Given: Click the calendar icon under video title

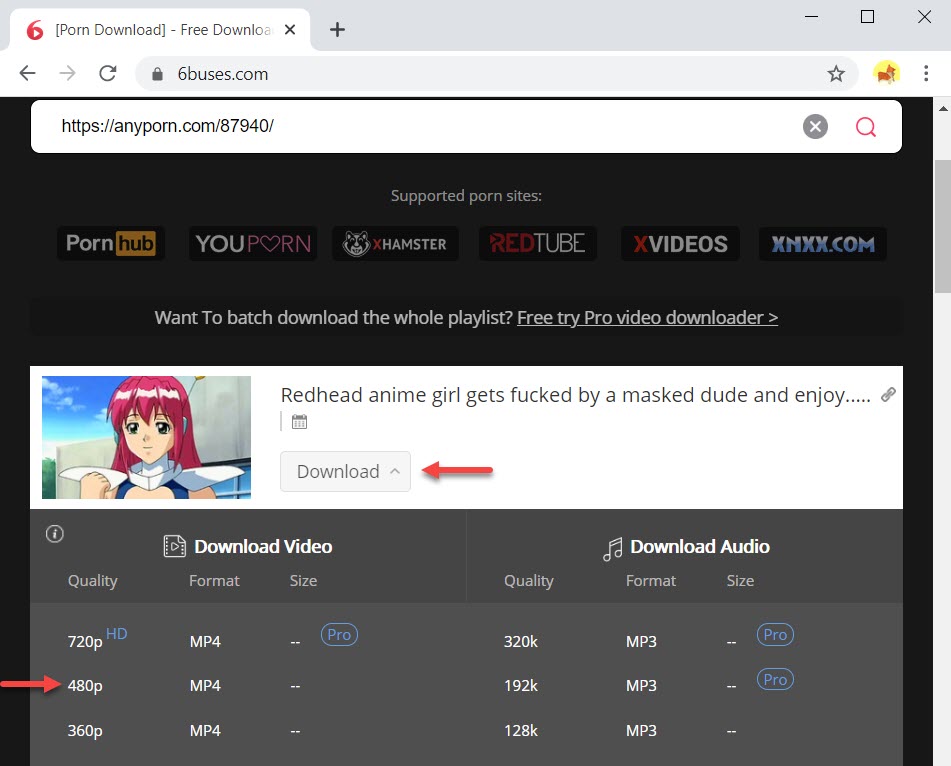Looking at the screenshot, I should pyautogui.click(x=299, y=422).
